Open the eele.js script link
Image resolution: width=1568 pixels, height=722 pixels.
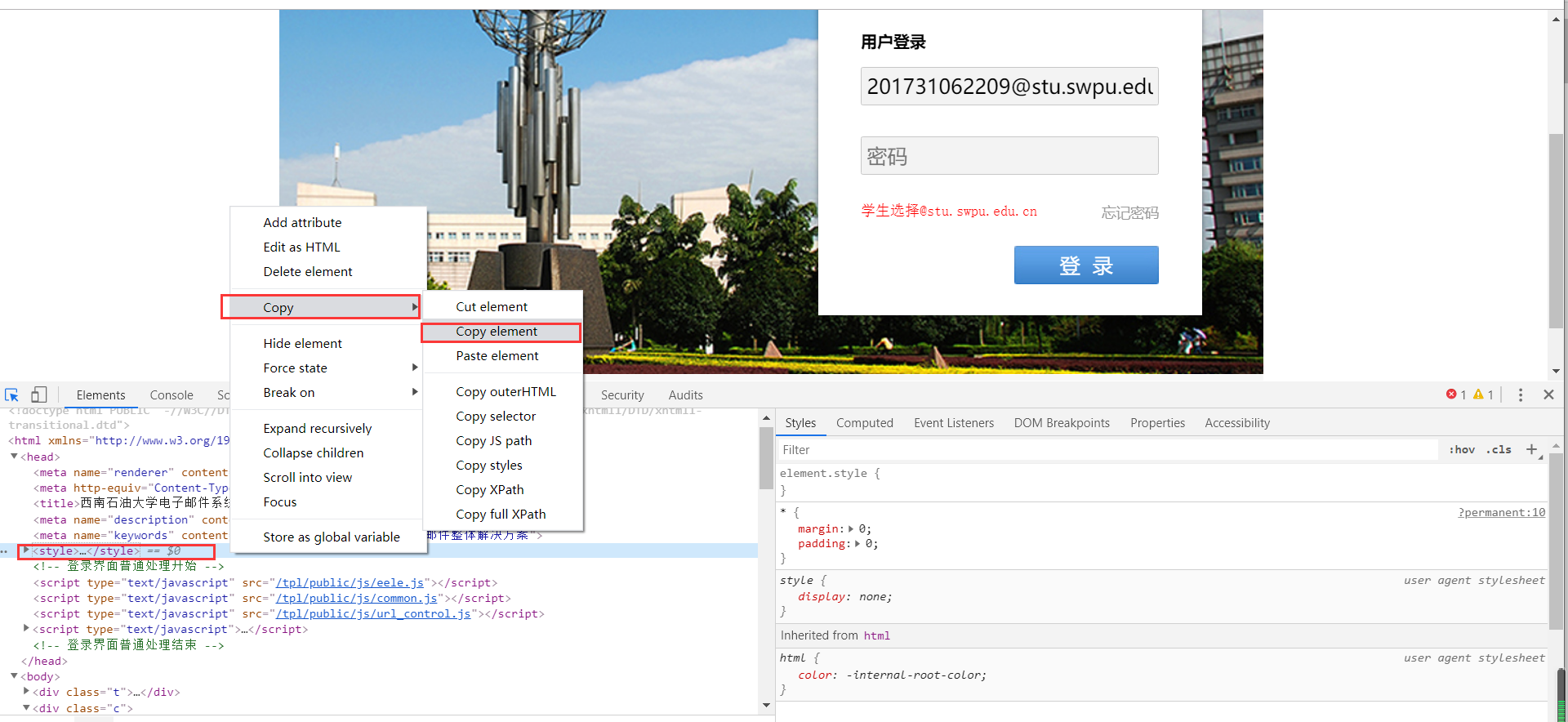click(x=350, y=582)
